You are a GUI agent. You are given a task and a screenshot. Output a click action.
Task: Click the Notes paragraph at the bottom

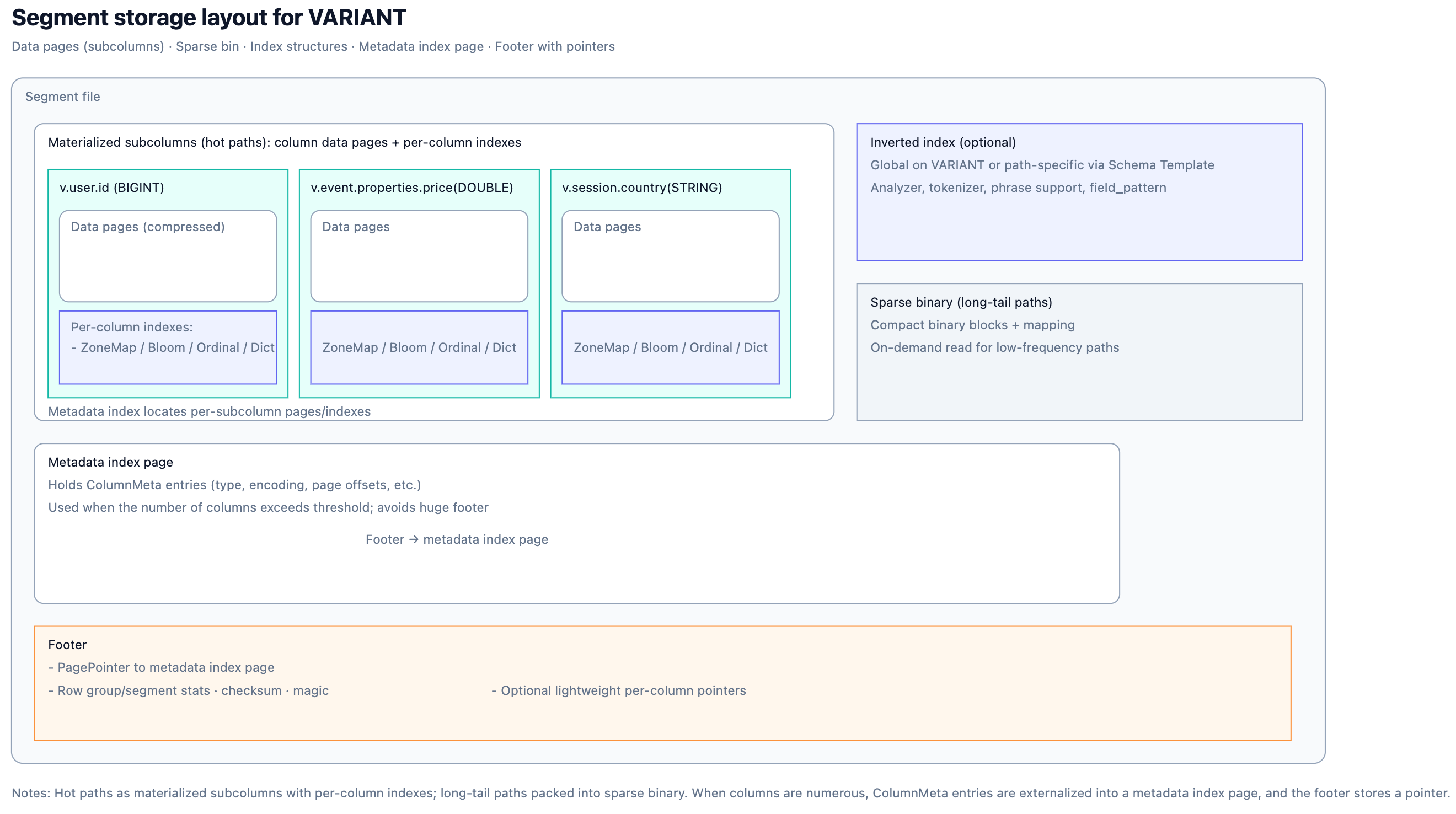pos(728,792)
